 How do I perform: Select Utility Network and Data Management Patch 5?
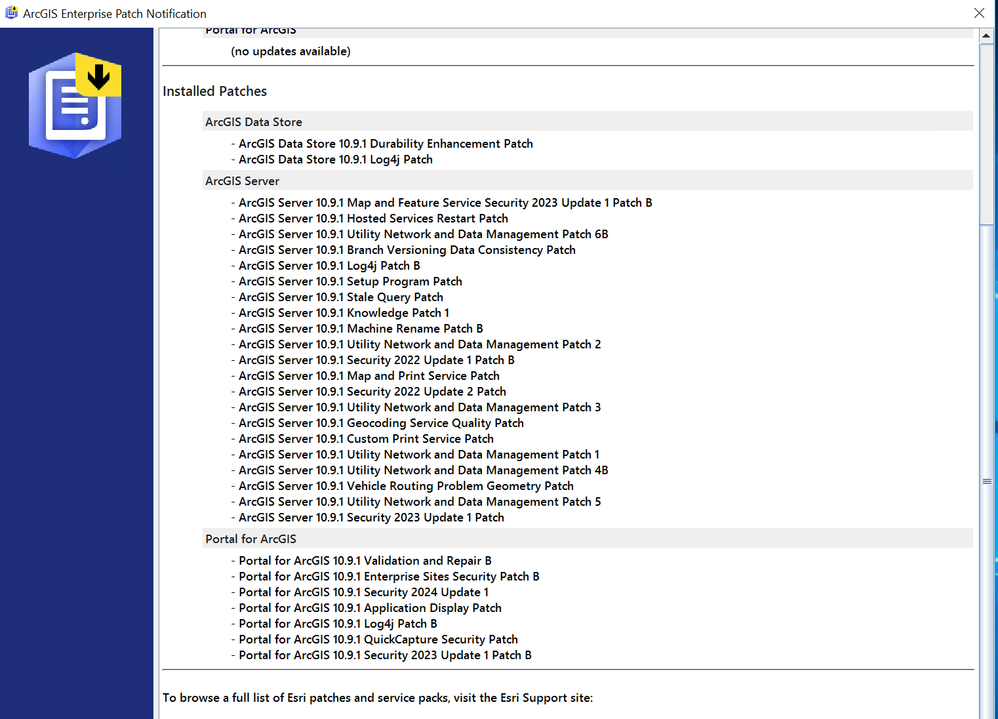(416, 502)
